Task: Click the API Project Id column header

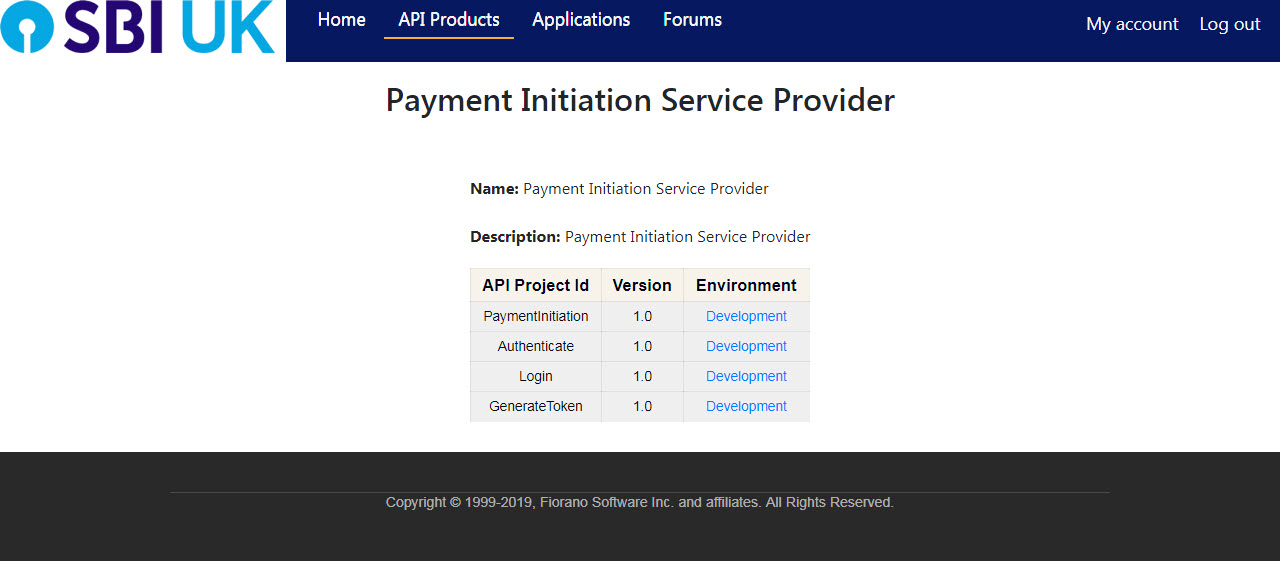Action: click(x=536, y=285)
